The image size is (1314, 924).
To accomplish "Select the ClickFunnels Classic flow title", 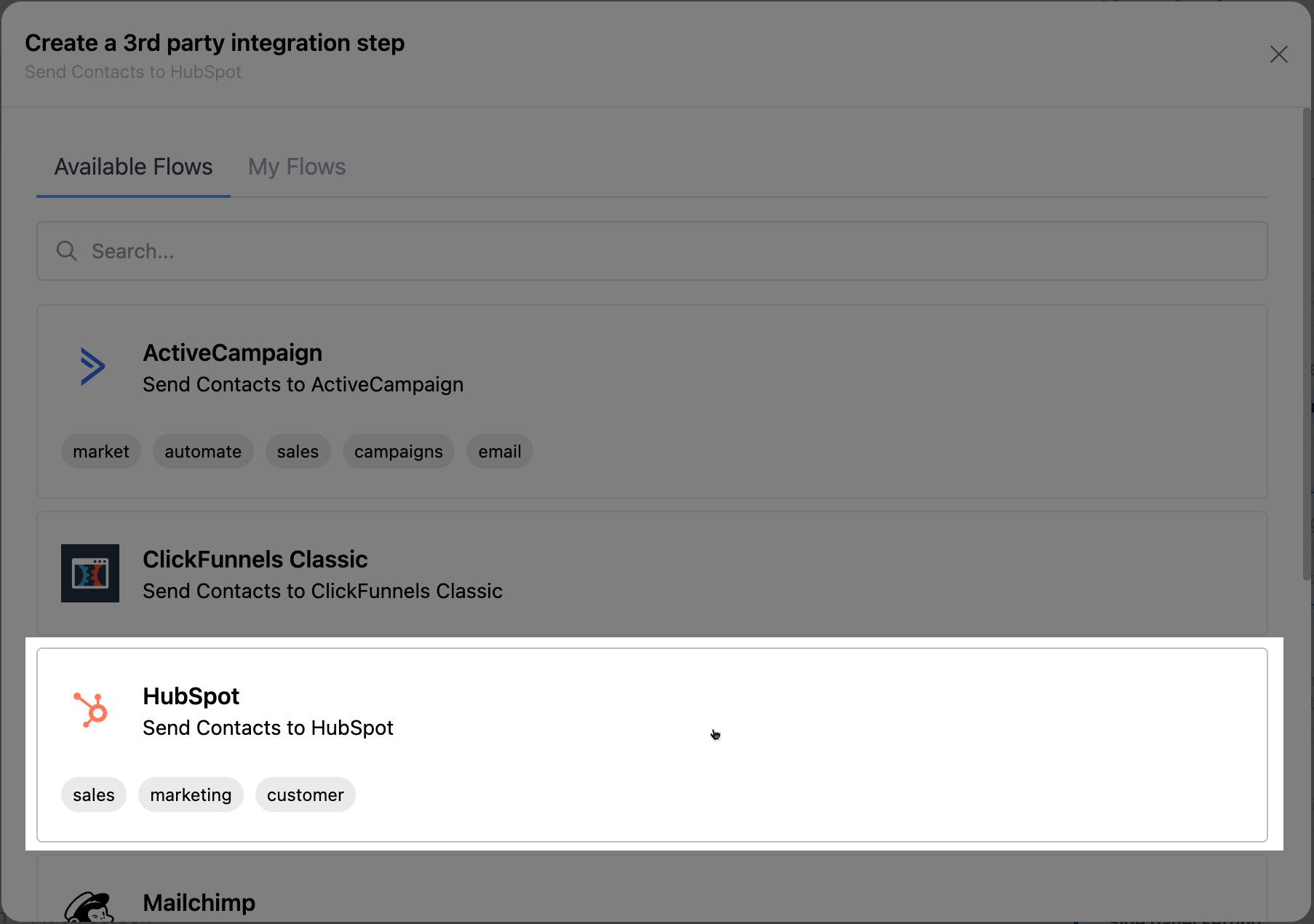I will 255,559.
